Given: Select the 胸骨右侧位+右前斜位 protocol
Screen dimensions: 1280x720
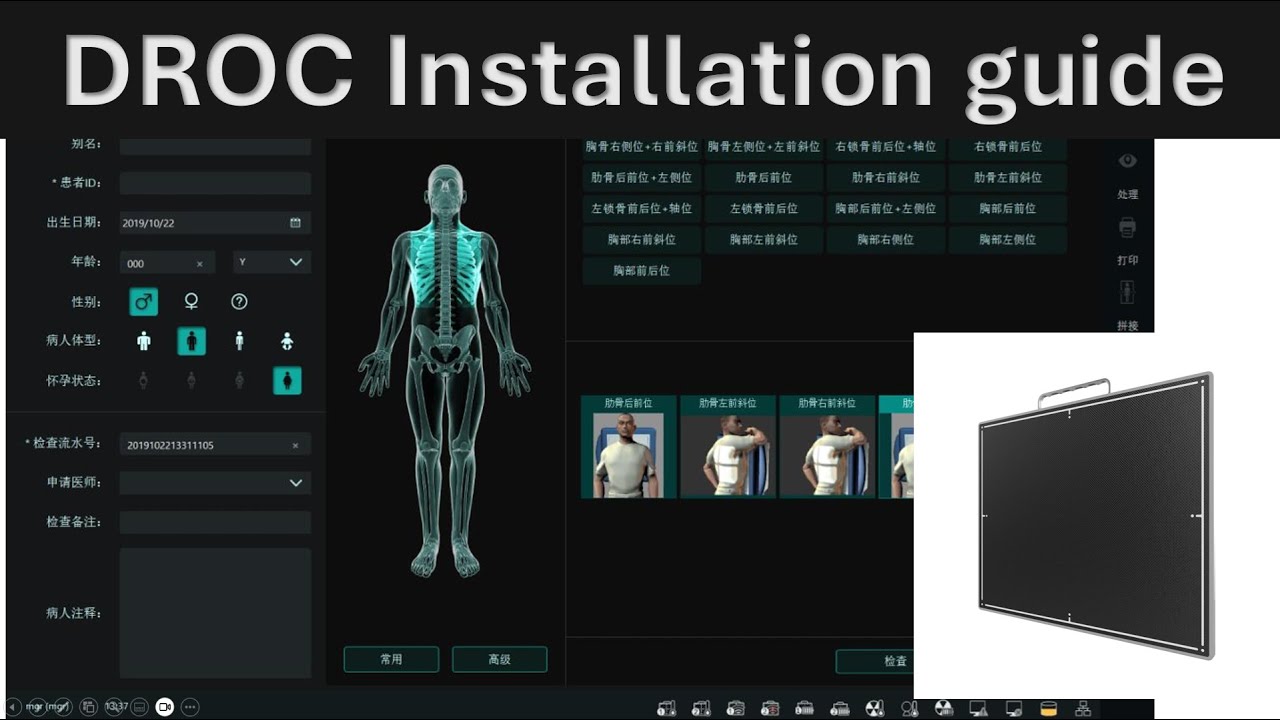Looking at the screenshot, I should pyautogui.click(x=642, y=147).
